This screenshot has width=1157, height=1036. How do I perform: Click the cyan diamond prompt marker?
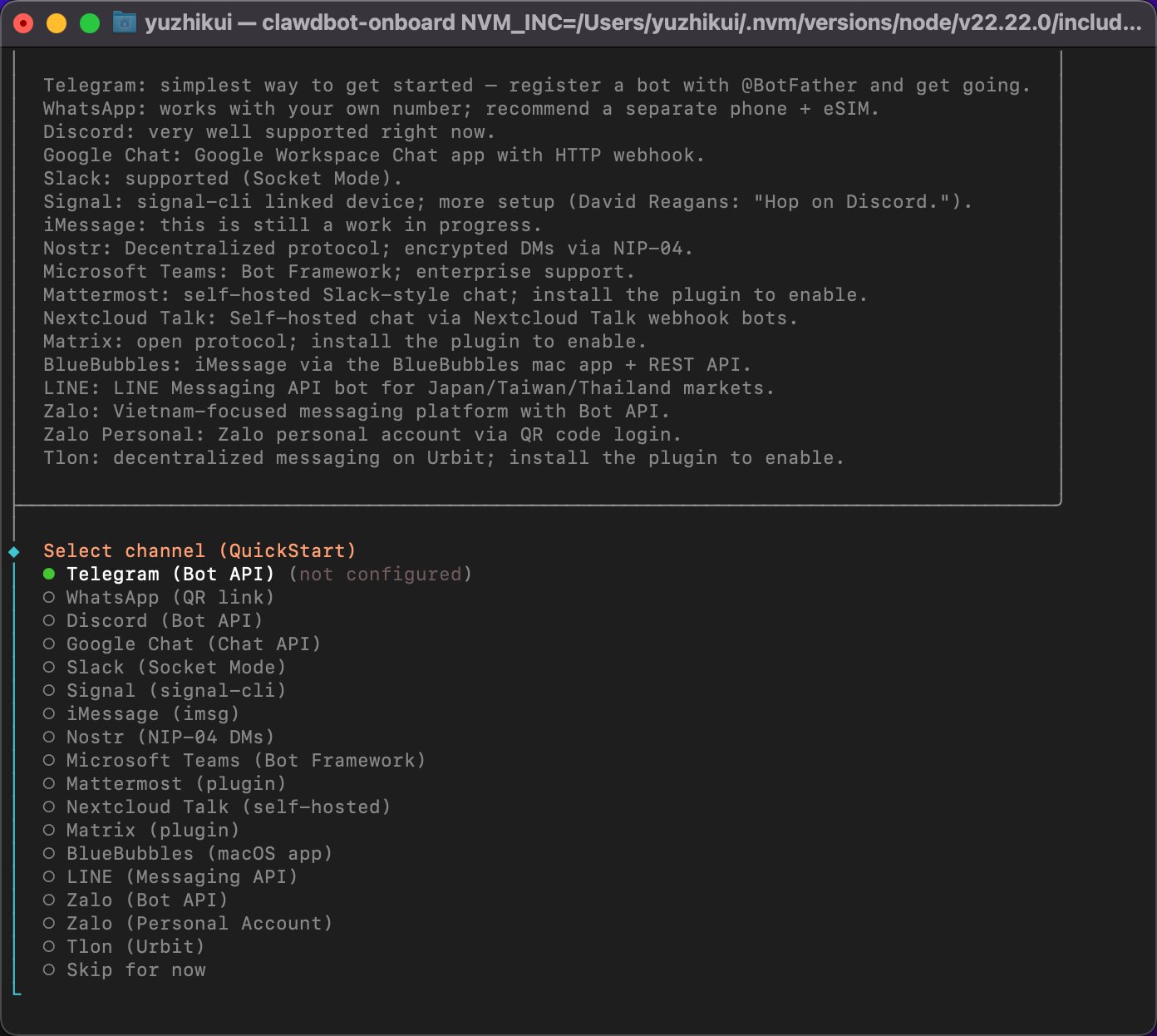[14, 551]
